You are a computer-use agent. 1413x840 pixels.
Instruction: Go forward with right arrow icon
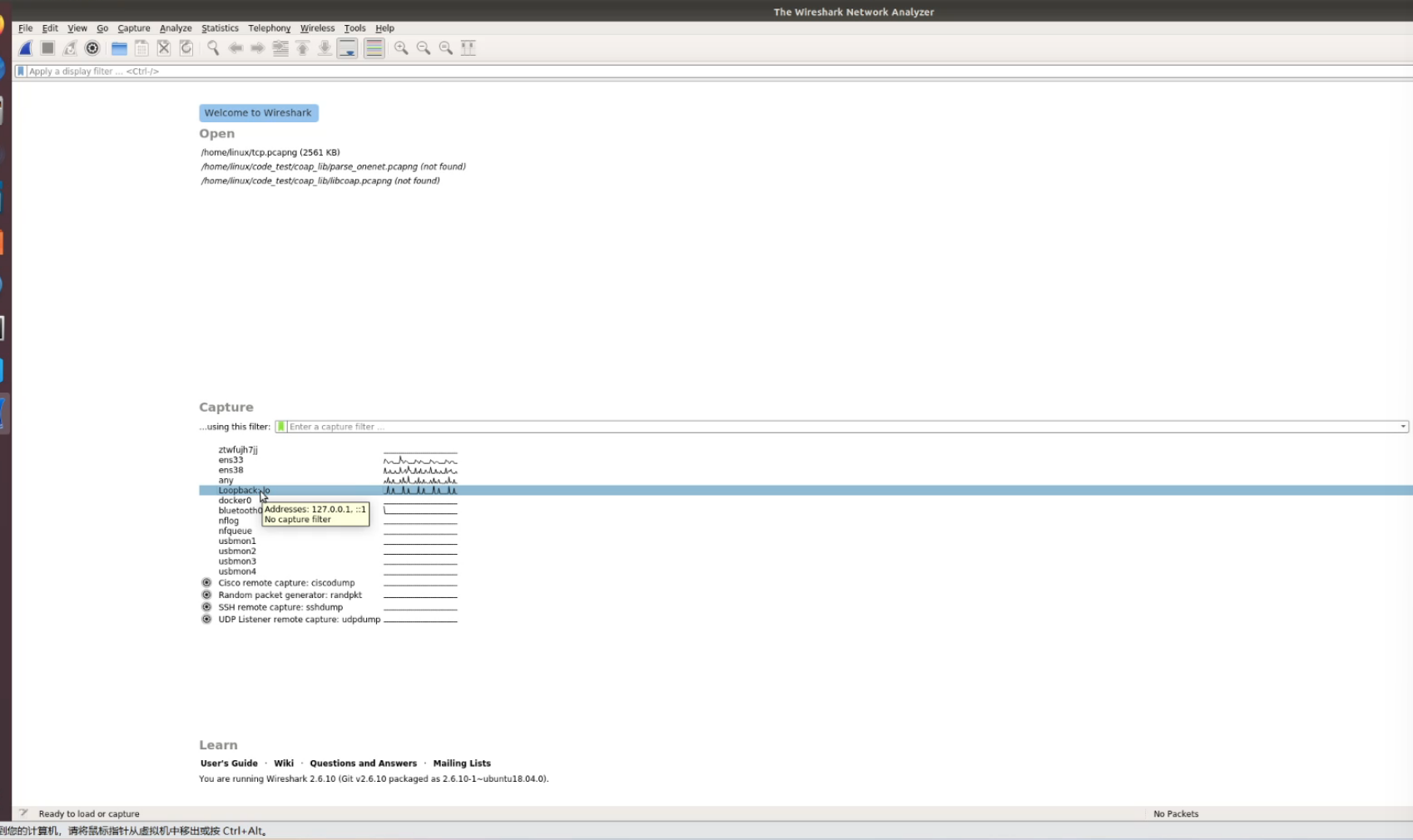(258, 48)
